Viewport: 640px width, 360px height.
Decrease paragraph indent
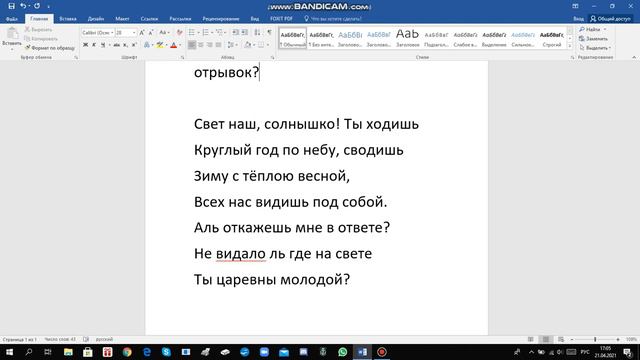point(236,32)
